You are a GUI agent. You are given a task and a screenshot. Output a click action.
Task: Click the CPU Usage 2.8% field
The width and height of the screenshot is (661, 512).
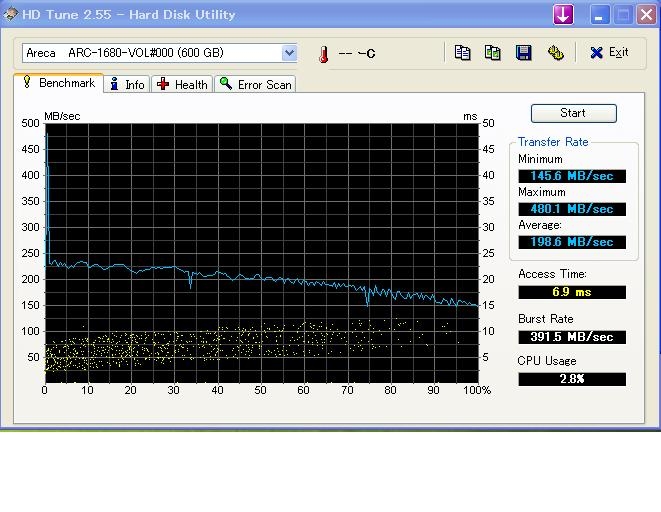[x=571, y=379]
